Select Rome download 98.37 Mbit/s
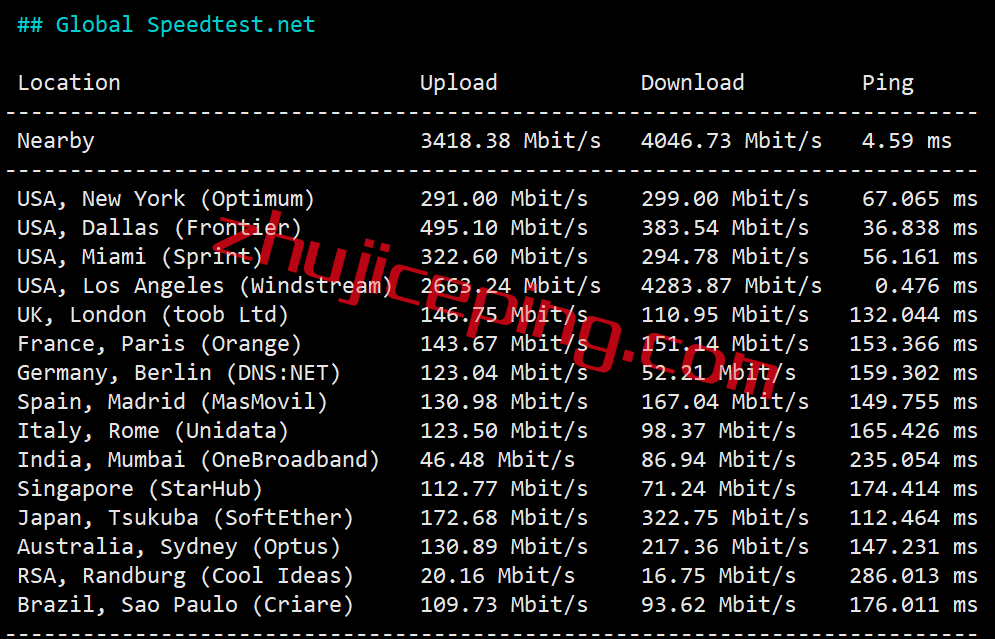The height and width of the screenshot is (639, 995). (x=718, y=431)
